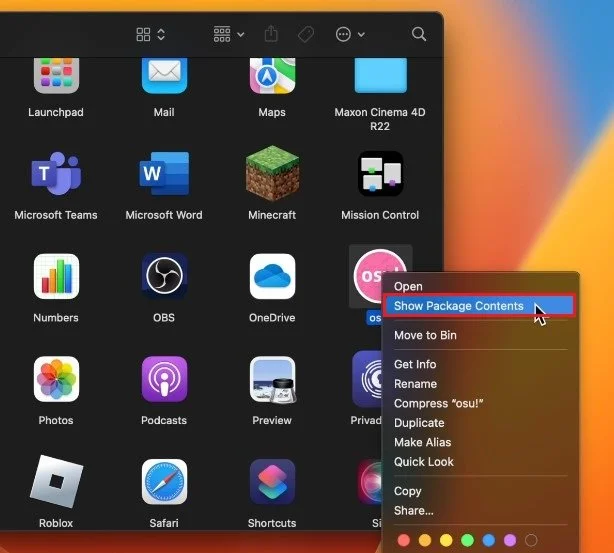The height and width of the screenshot is (553, 614).
Task: Select the Microsoft Teams icon
Action: pos(56,173)
